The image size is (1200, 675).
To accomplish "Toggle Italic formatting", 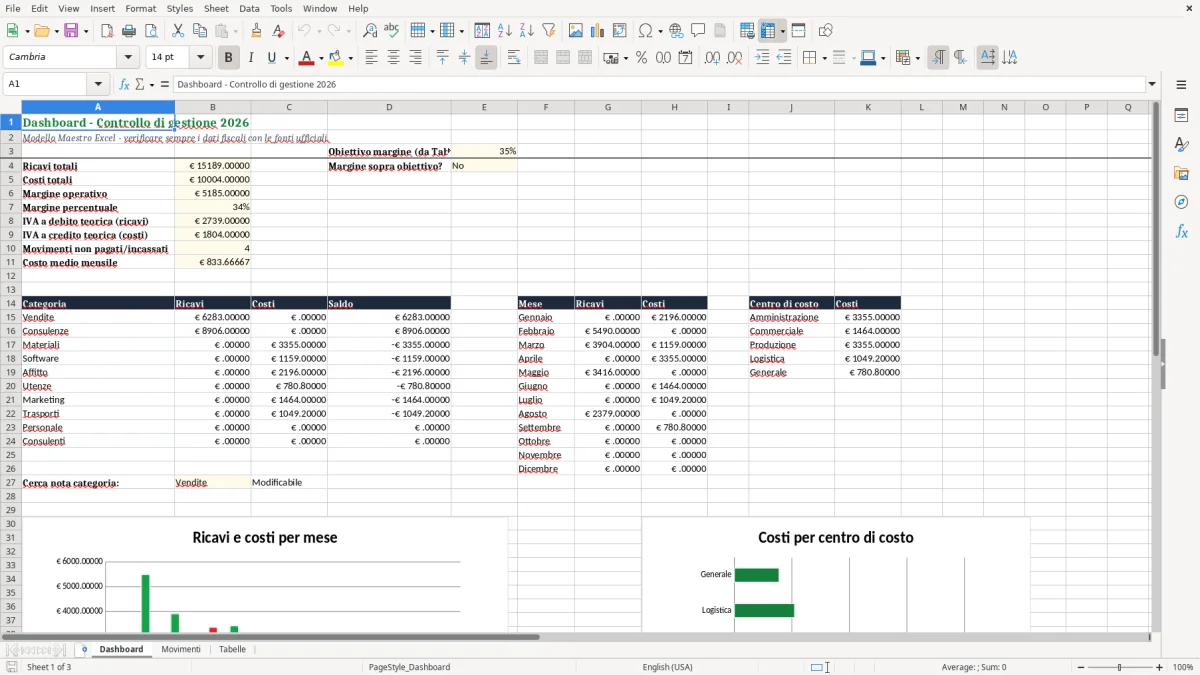I will [x=251, y=58].
